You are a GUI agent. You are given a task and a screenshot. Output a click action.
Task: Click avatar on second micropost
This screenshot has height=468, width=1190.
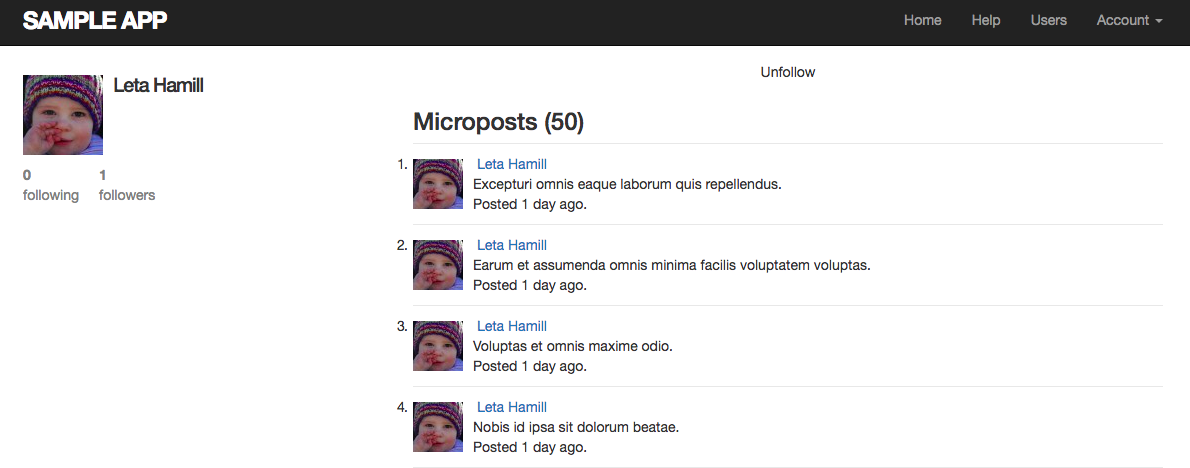(x=438, y=265)
